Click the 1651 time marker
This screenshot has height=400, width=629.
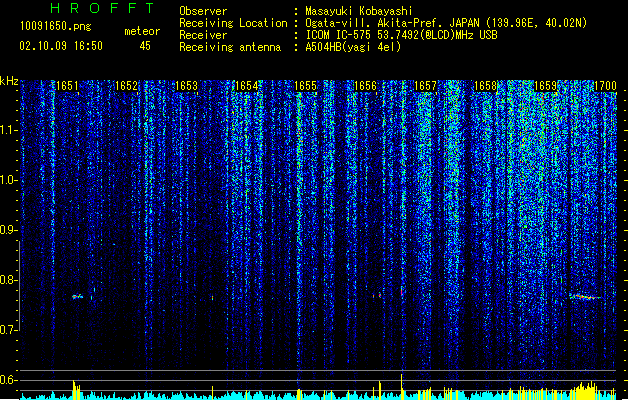pos(67,86)
